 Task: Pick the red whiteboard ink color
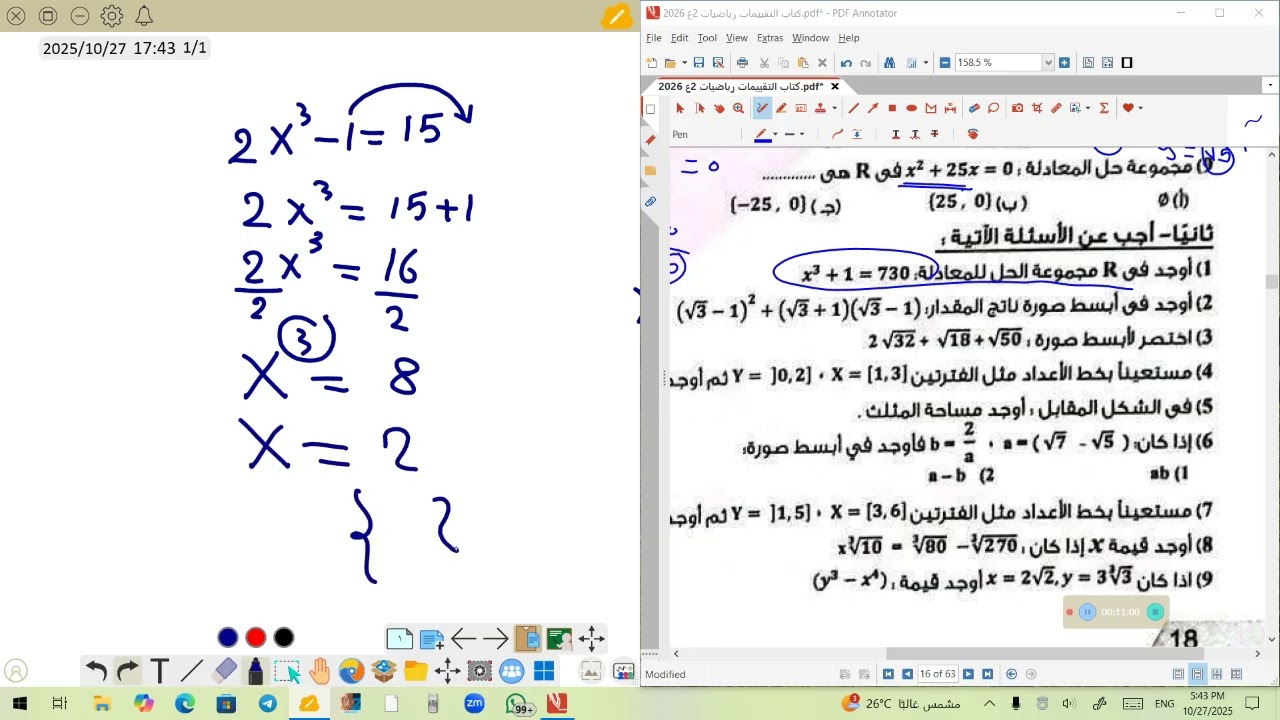[x=256, y=638]
